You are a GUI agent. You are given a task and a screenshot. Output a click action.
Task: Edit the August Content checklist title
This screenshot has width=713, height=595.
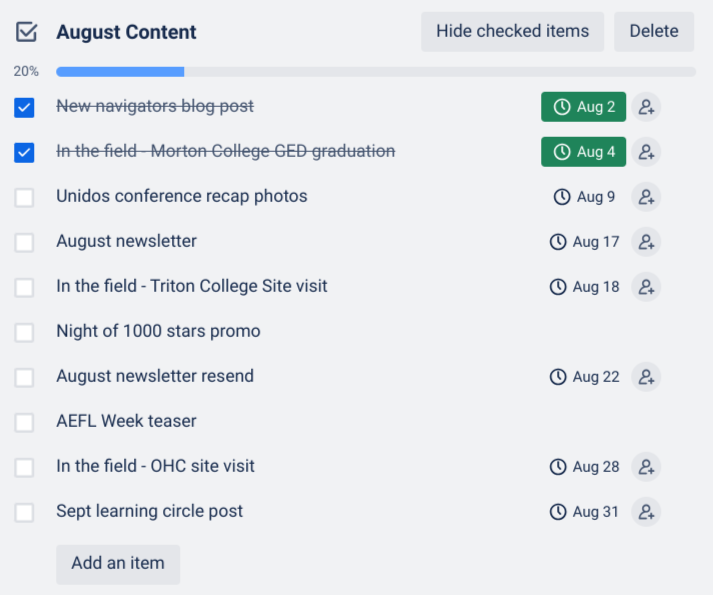126,32
